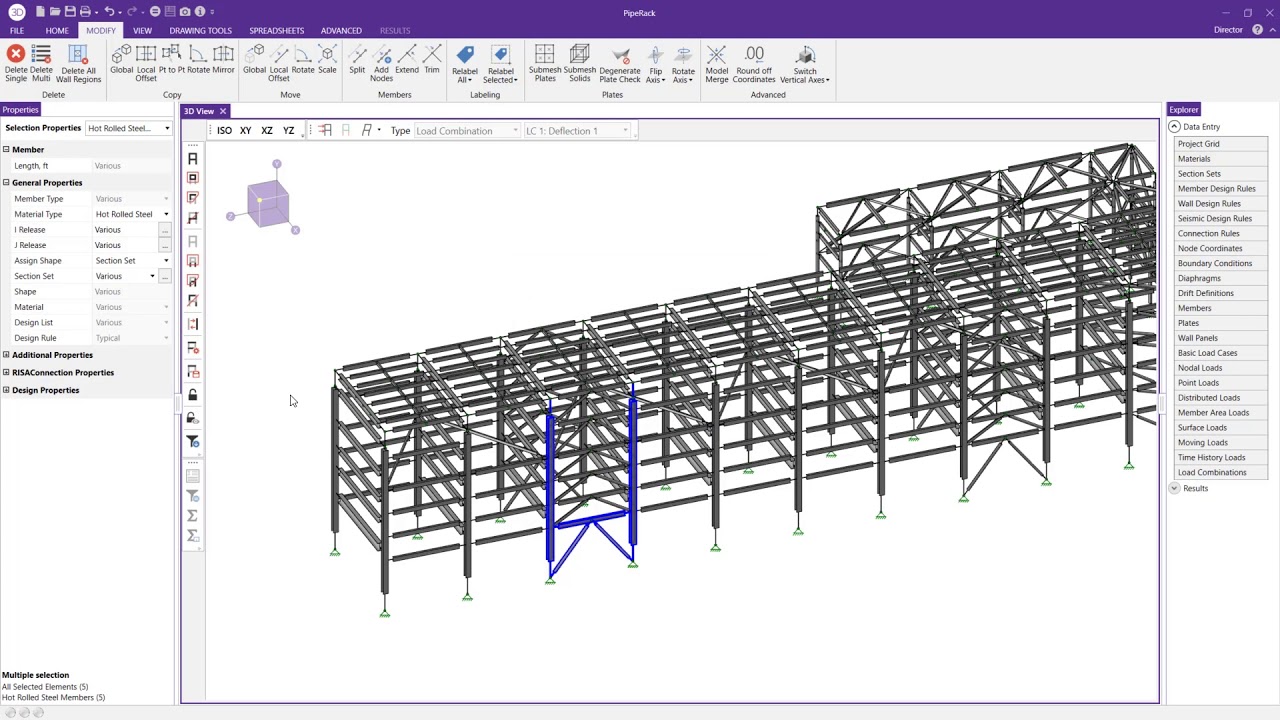Click the Add Nodes tool
The width and height of the screenshot is (1280, 720).
coord(381,63)
